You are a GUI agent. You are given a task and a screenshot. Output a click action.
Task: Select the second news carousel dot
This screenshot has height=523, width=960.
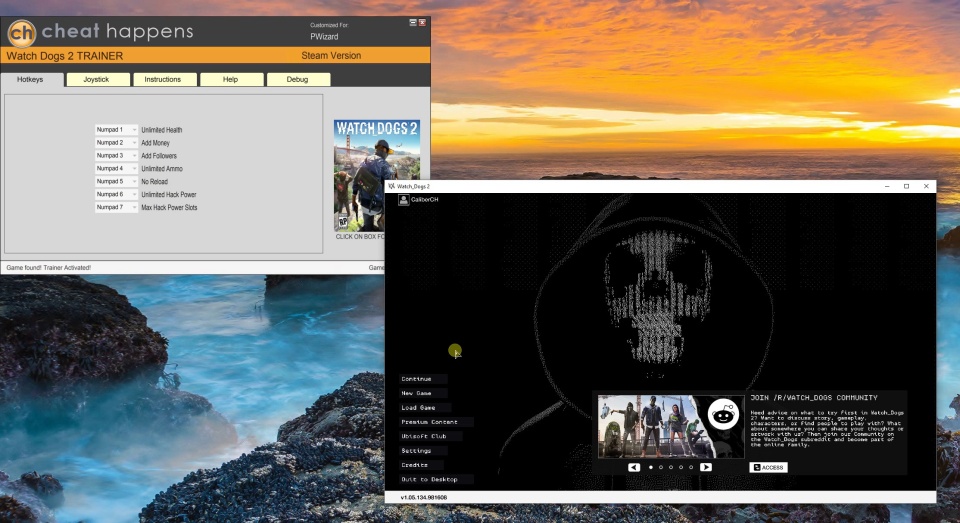click(x=661, y=467)
